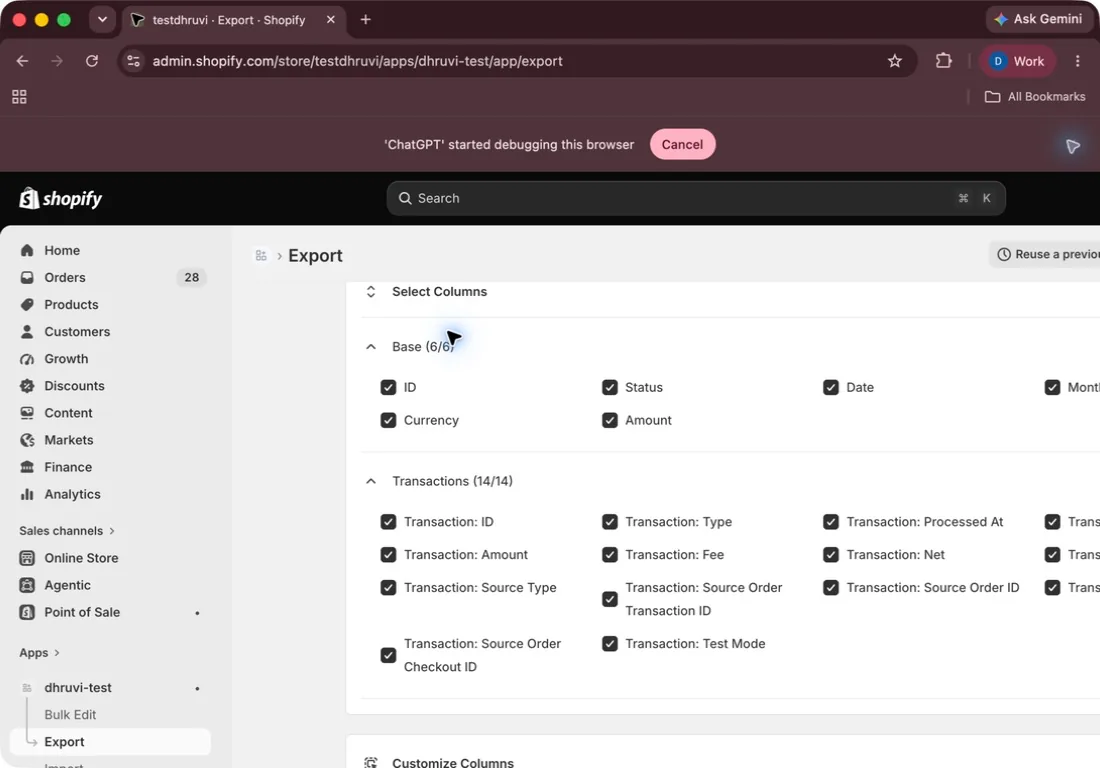The width and height of the screenshot is (1100, 768).
Task: Click the dhruvi-test app icon
Action: [27, 688]
